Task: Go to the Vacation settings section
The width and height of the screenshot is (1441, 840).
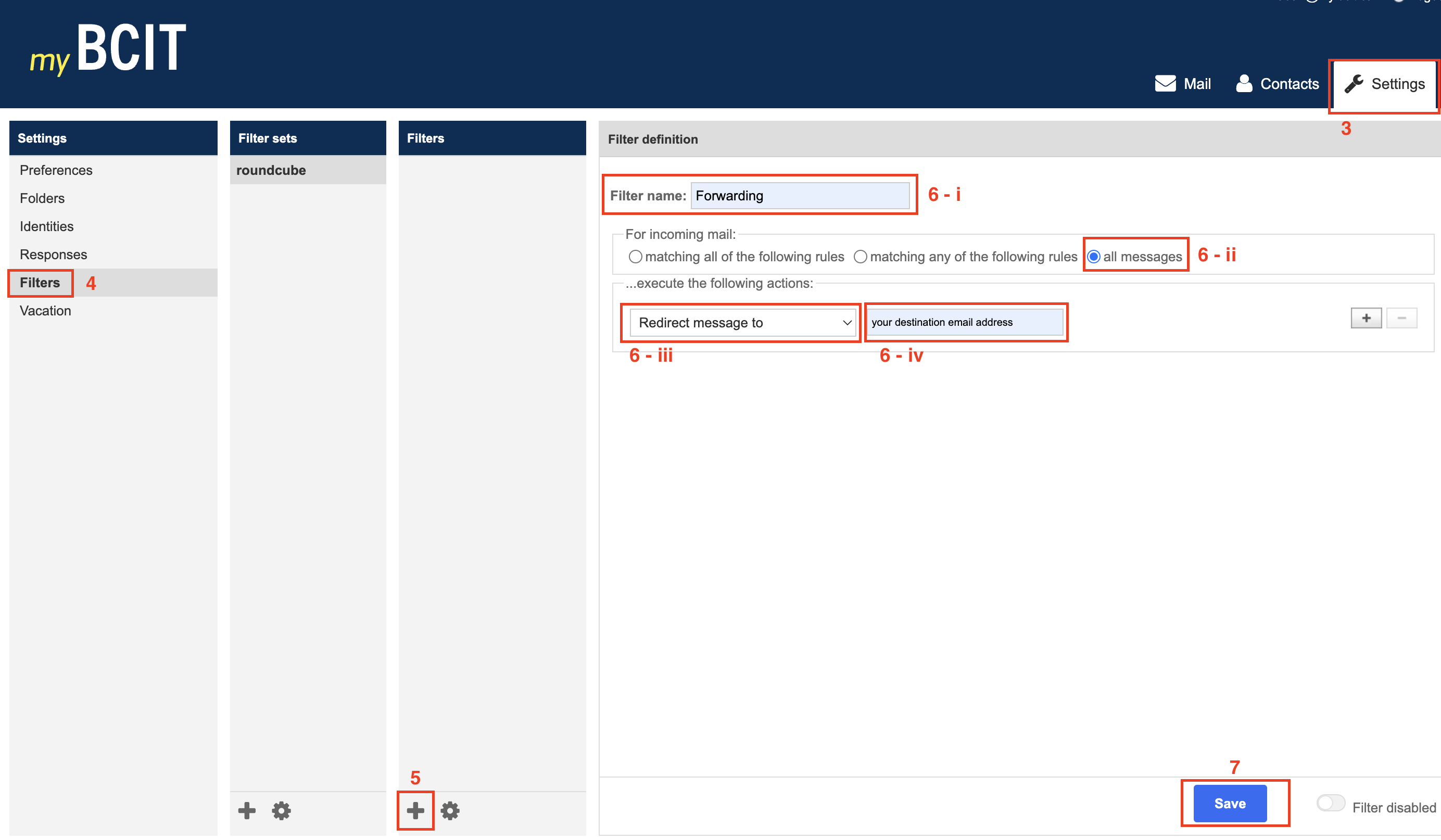Action: click(x=46, y=311)
